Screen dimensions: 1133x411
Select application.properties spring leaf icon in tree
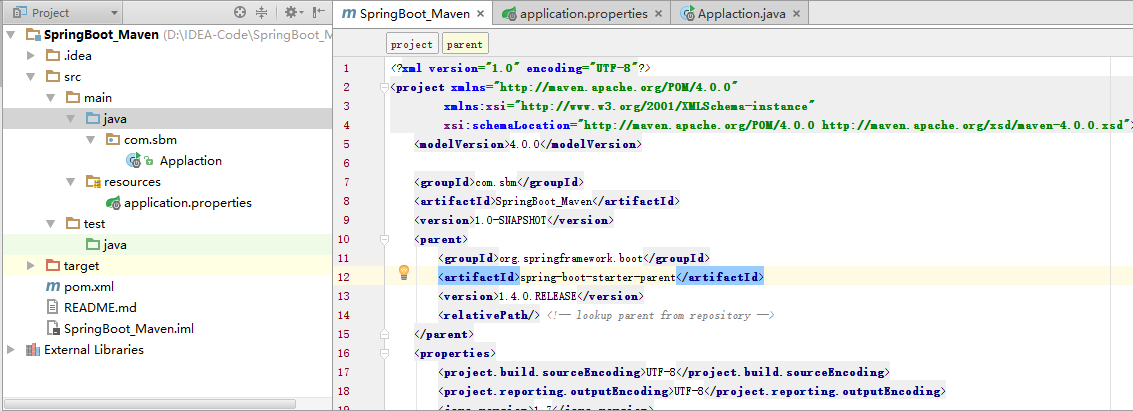(x=113, y=202)
